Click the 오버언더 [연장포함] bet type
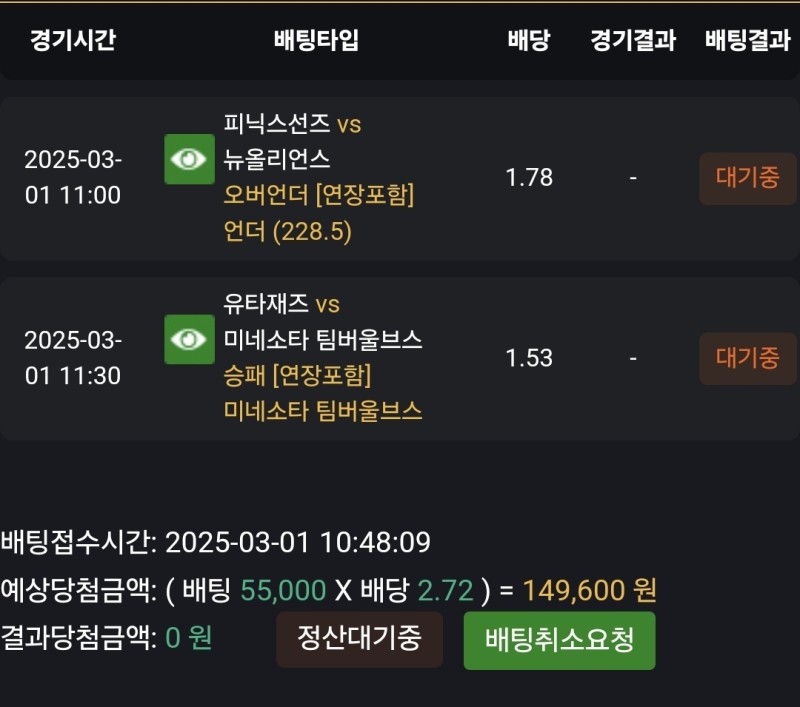This screenshot has height=707, width=800. (319, 195)
